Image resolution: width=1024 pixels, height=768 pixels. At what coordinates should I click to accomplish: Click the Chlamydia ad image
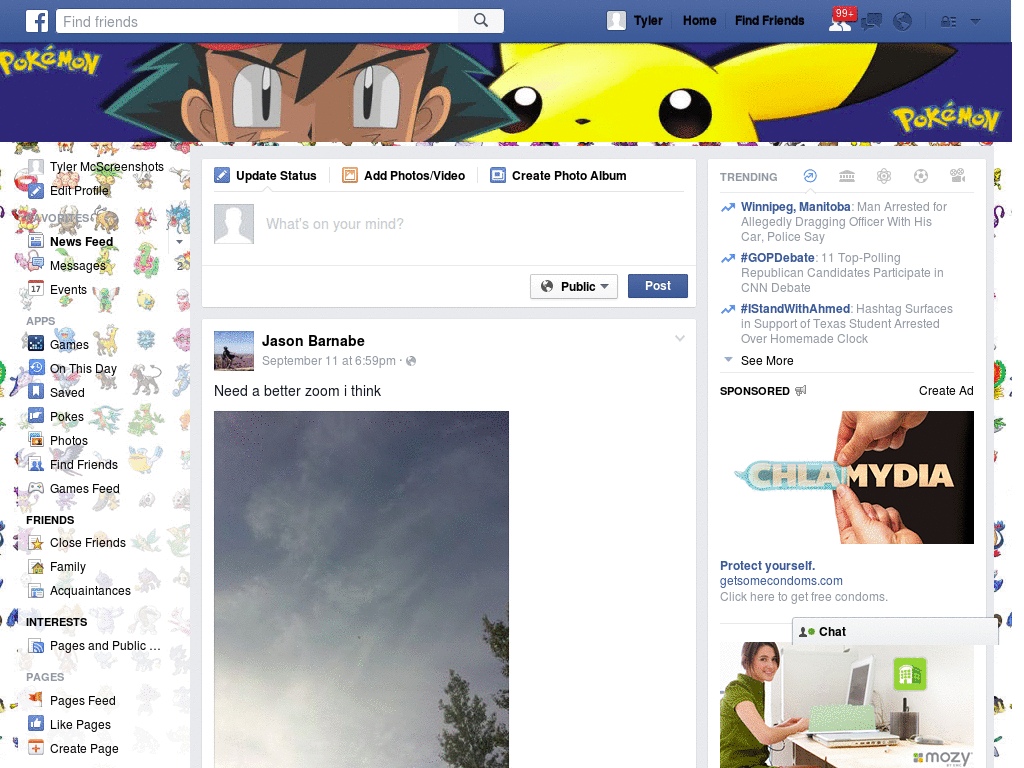[846, 477]
